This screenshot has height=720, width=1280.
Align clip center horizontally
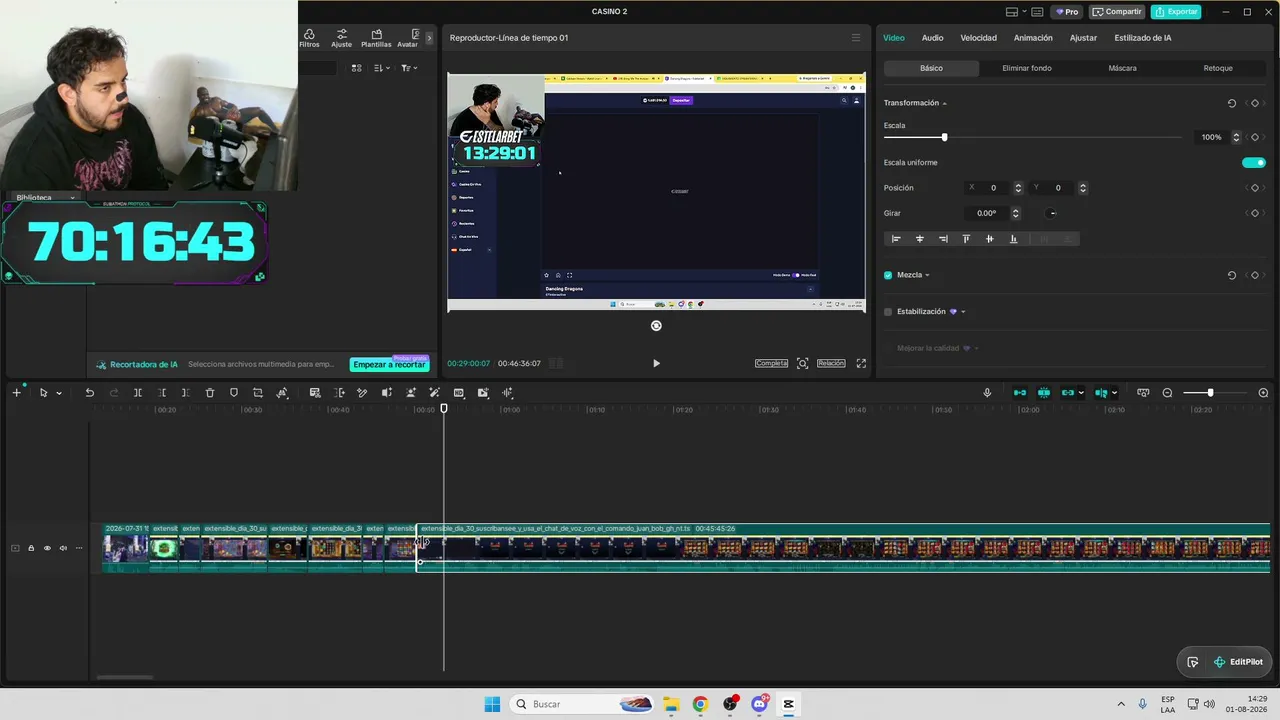click(x=920, y=239)
